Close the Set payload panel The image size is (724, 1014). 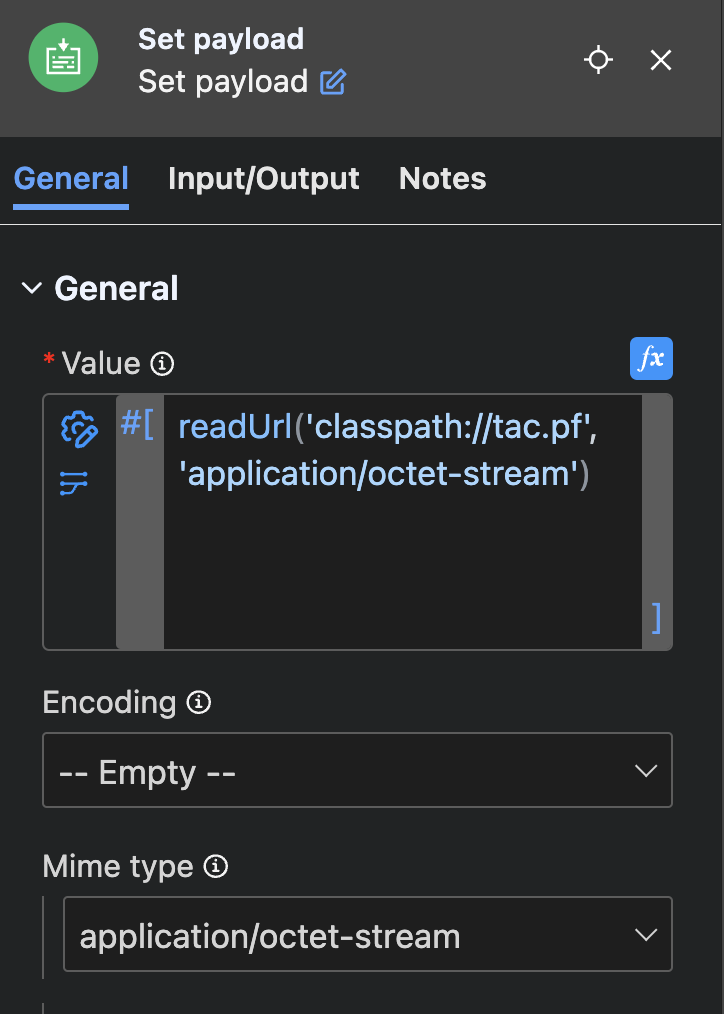(661, 60)
